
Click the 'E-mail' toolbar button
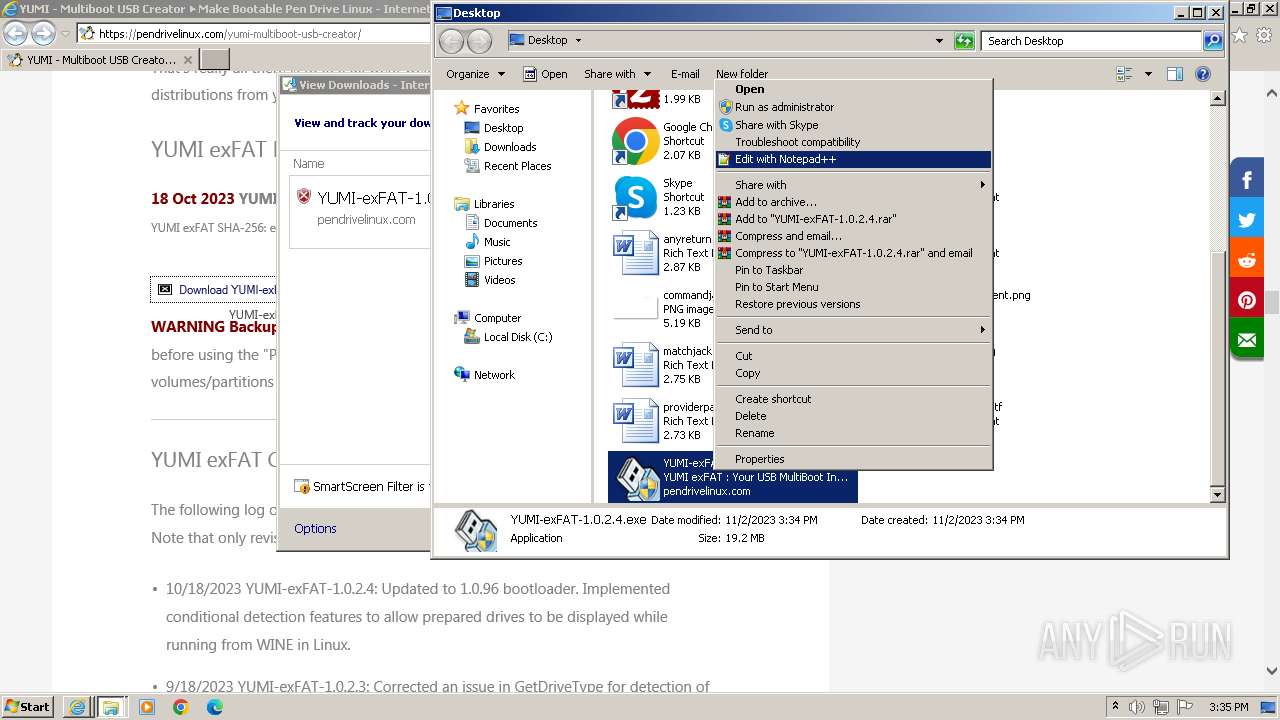(685, 74)
